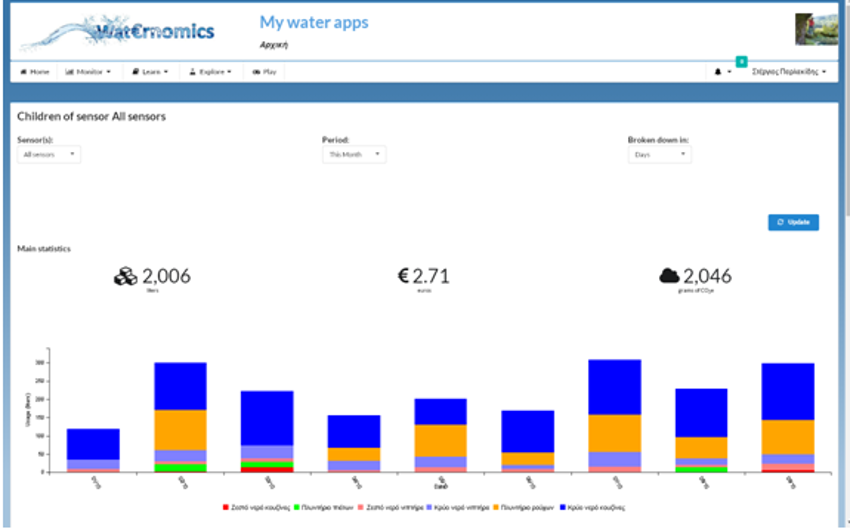Viewport: 850px width, 532px height.
Task: Click the user profile photo thumbnail
Action: point(810,29)
